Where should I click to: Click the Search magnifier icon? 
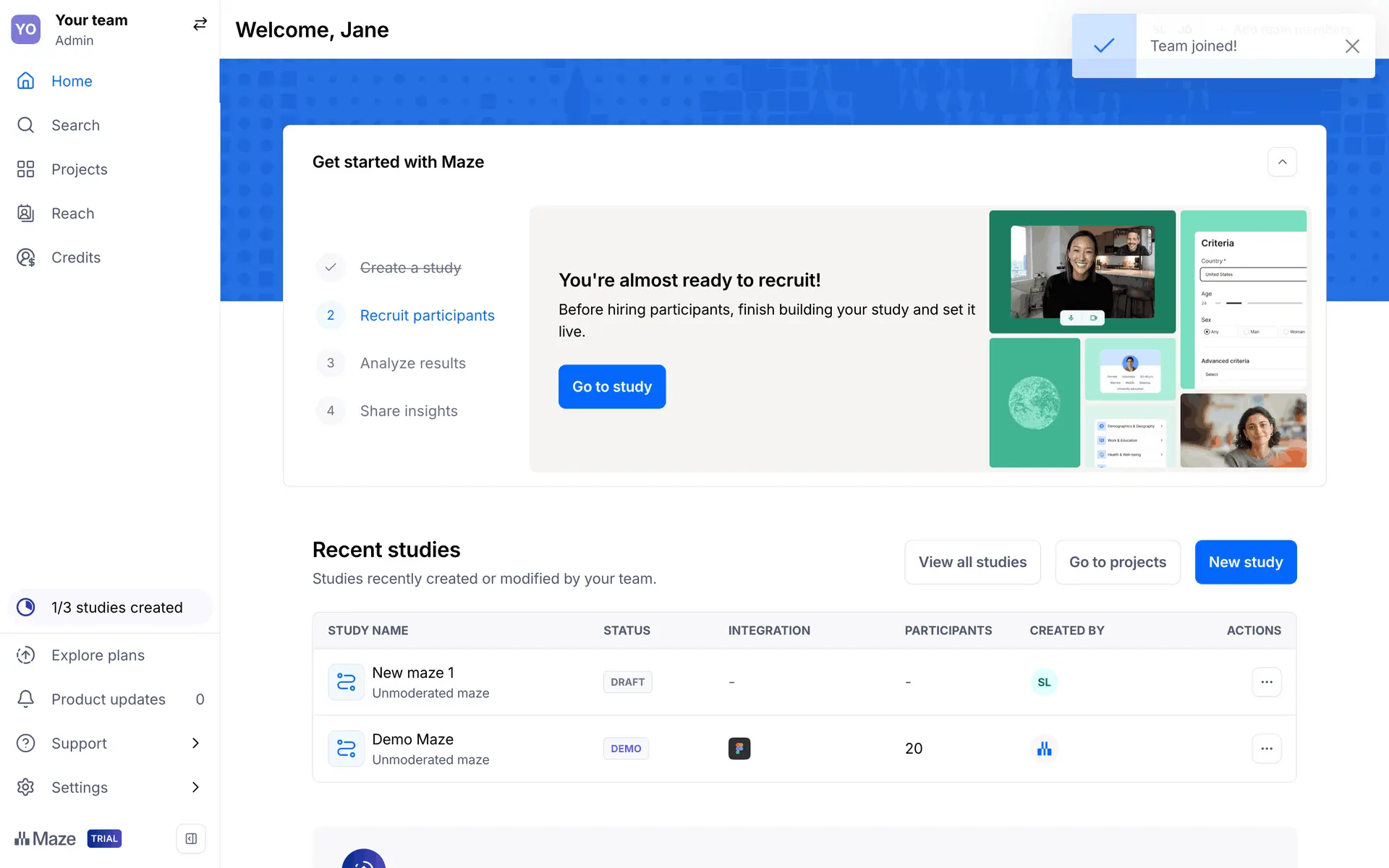point(26,125)
